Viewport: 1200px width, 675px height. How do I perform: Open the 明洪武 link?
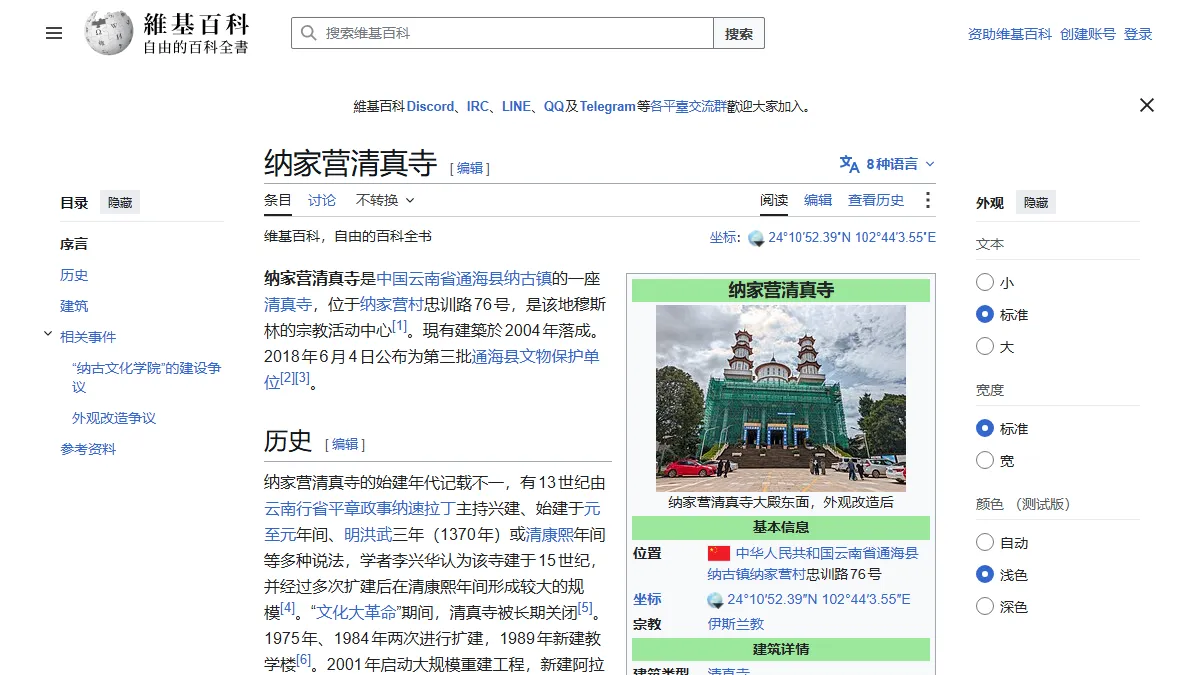[x=368, y=534]
